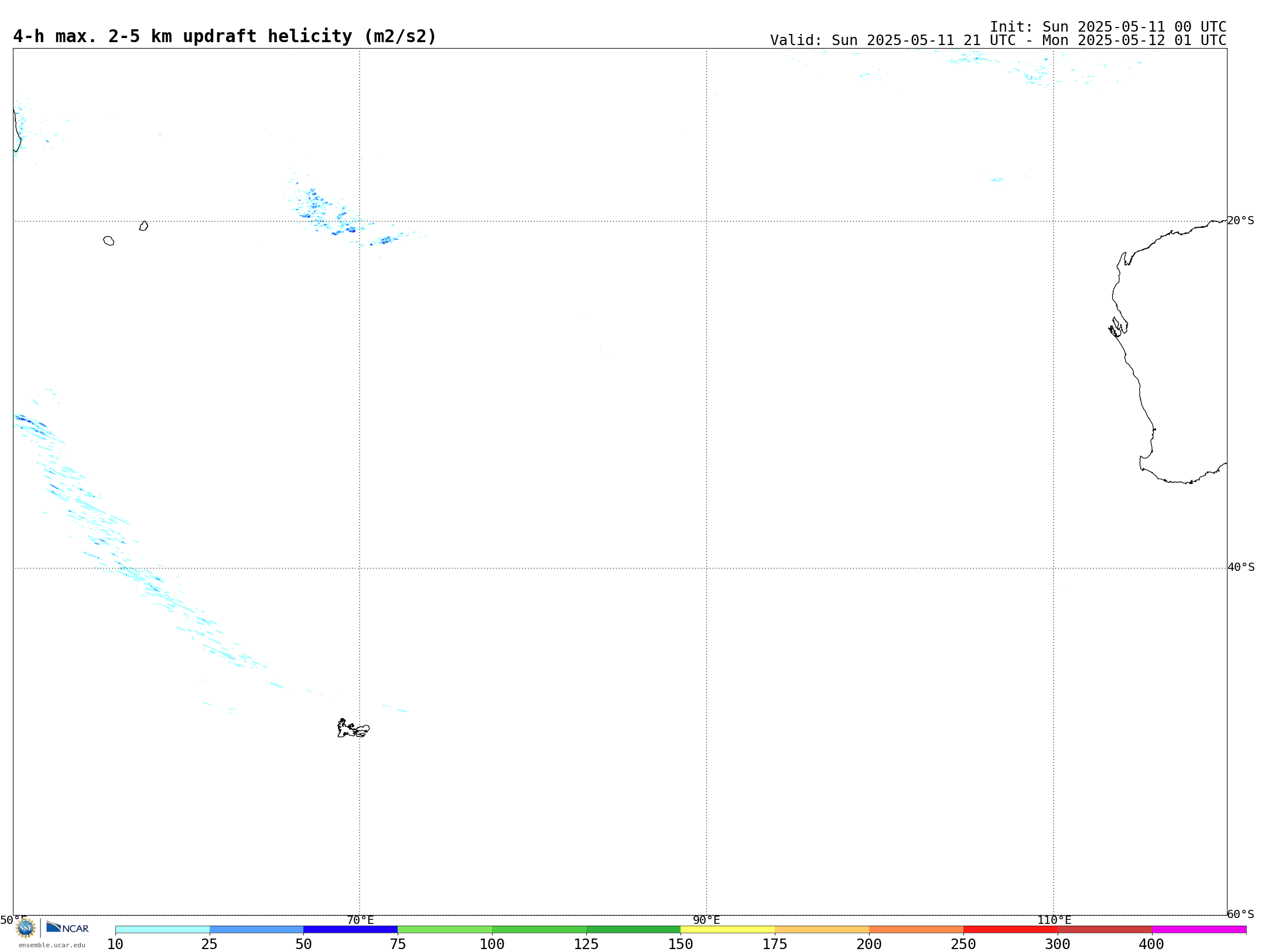Click the colorbar value 150

pos(681,944)
